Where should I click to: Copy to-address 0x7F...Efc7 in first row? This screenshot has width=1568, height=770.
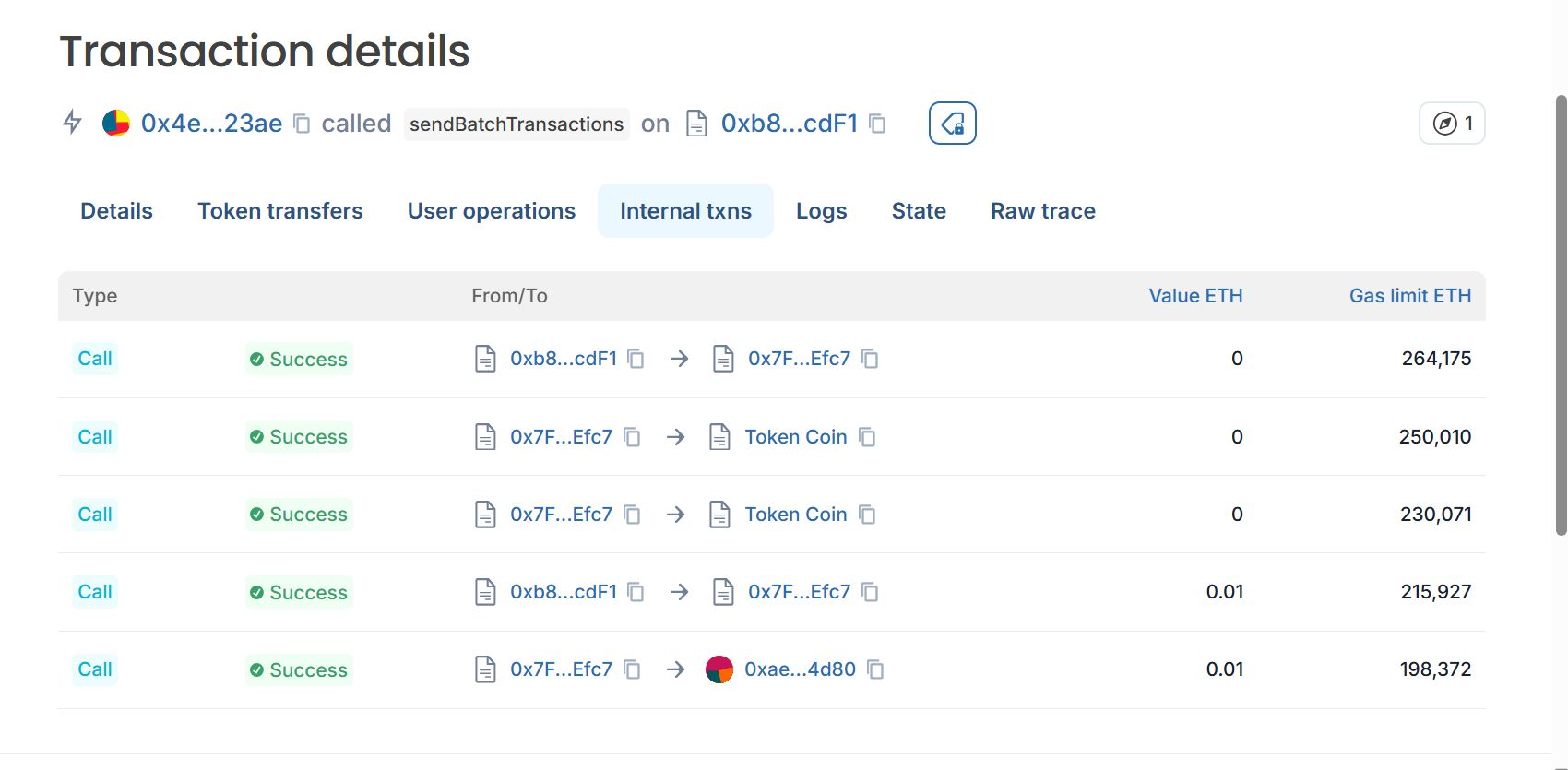[x=870, y=359]
